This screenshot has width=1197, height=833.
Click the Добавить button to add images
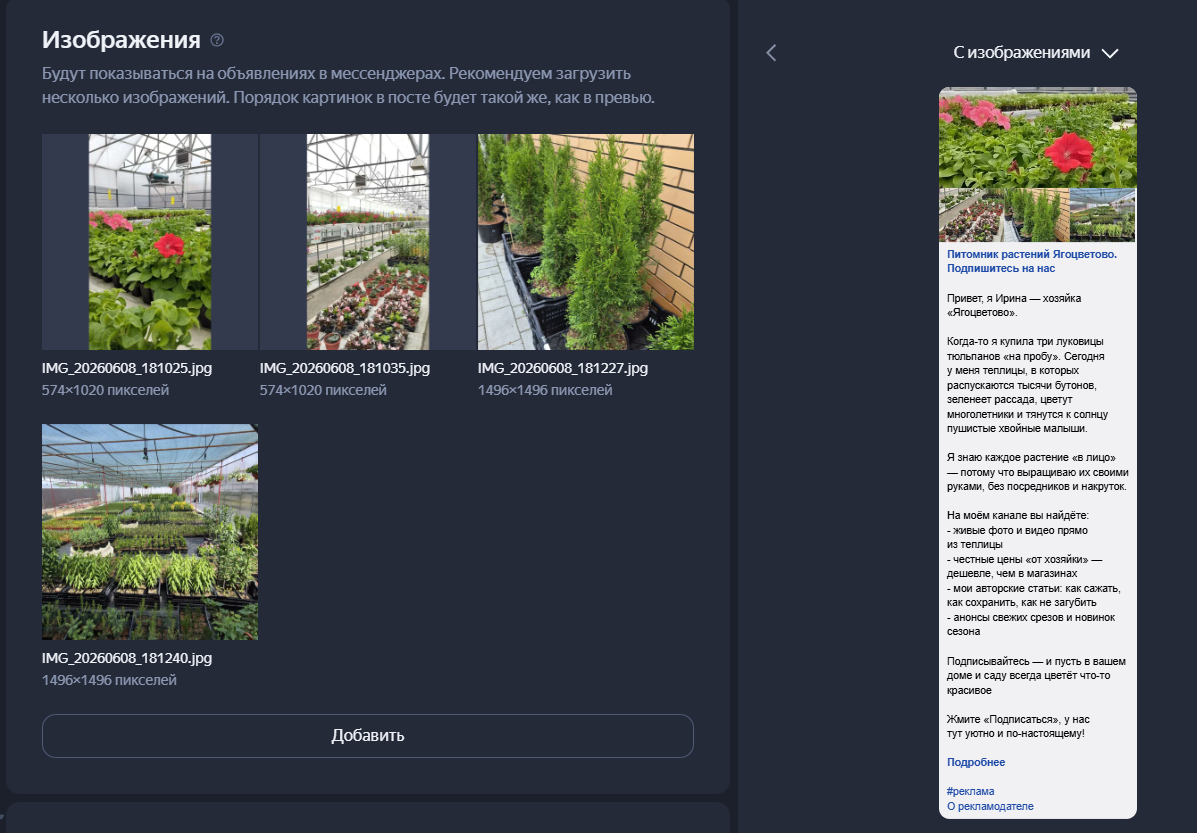pos(367,736)
